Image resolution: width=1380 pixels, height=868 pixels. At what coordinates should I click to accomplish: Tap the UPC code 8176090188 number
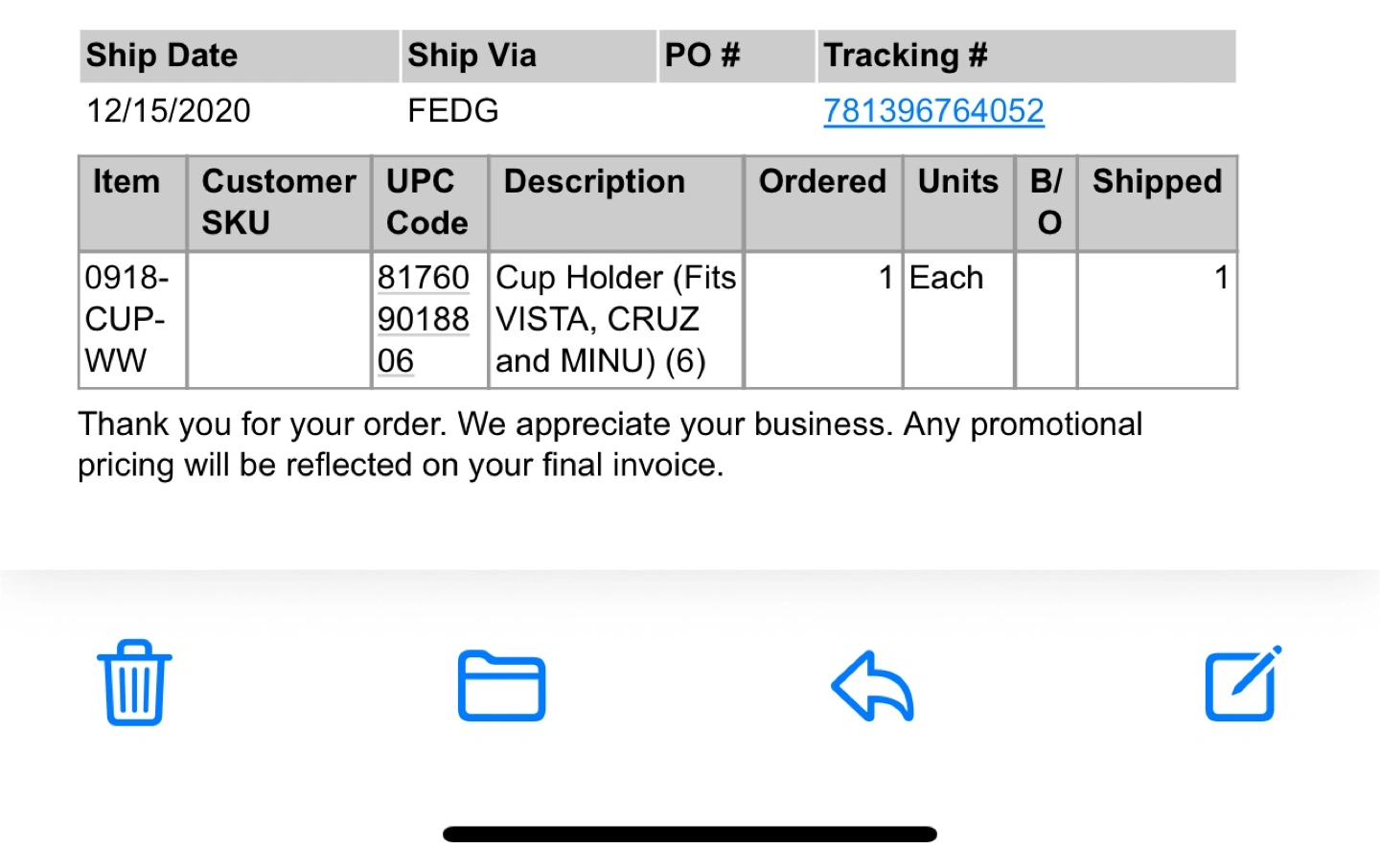pos(423,319)
